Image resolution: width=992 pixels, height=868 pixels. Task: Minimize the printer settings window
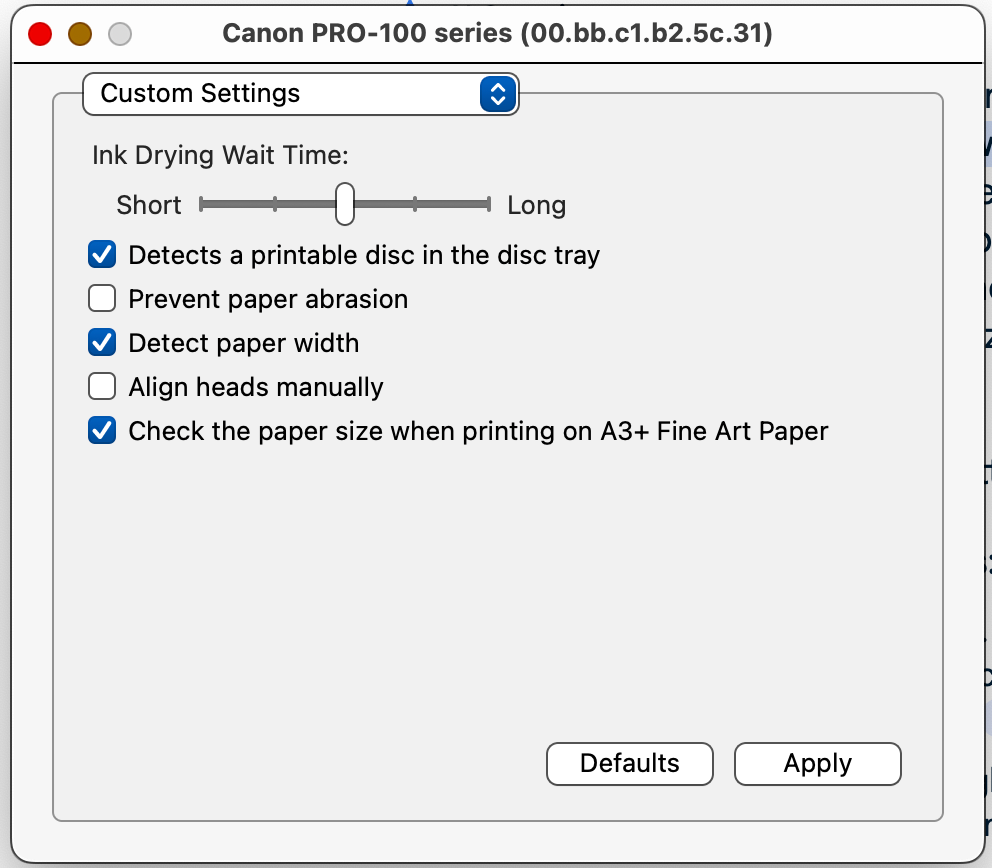tap(79, 33)
